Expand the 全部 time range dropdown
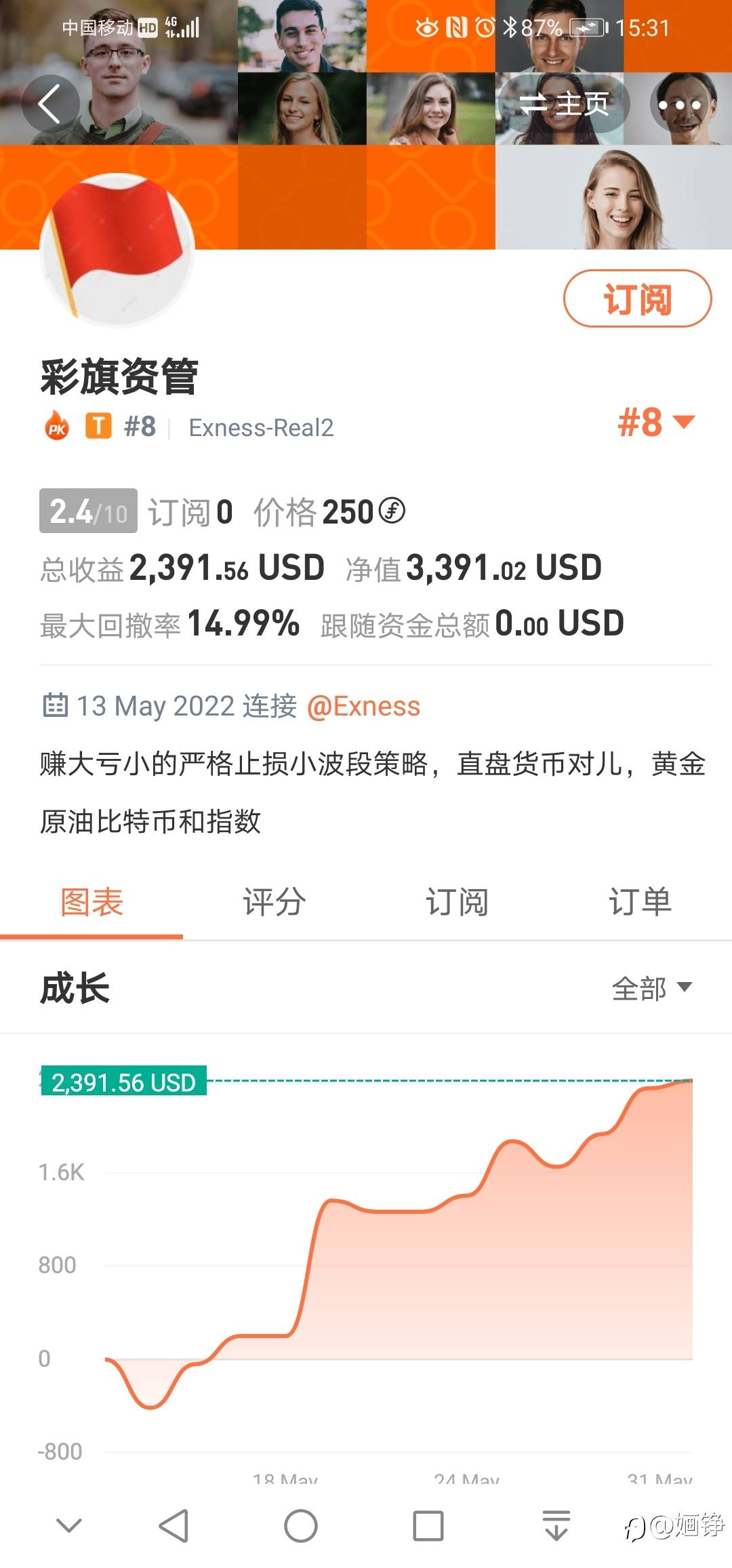 coord(651,988)
